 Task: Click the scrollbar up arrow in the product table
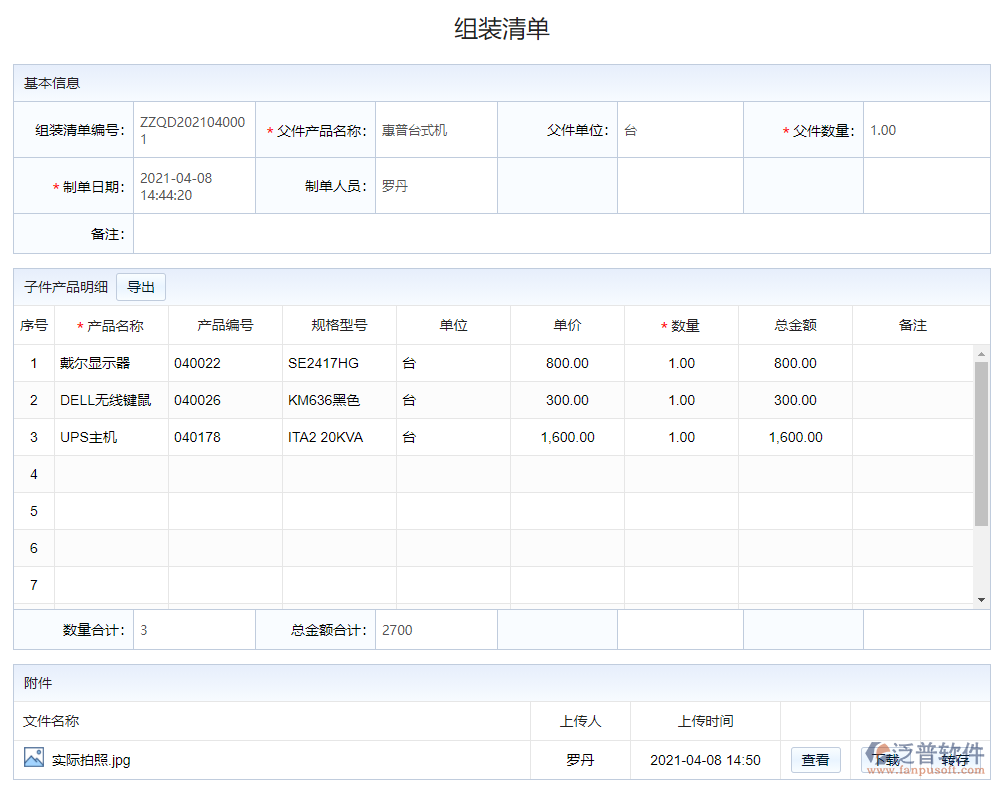(x=981, y=354)
